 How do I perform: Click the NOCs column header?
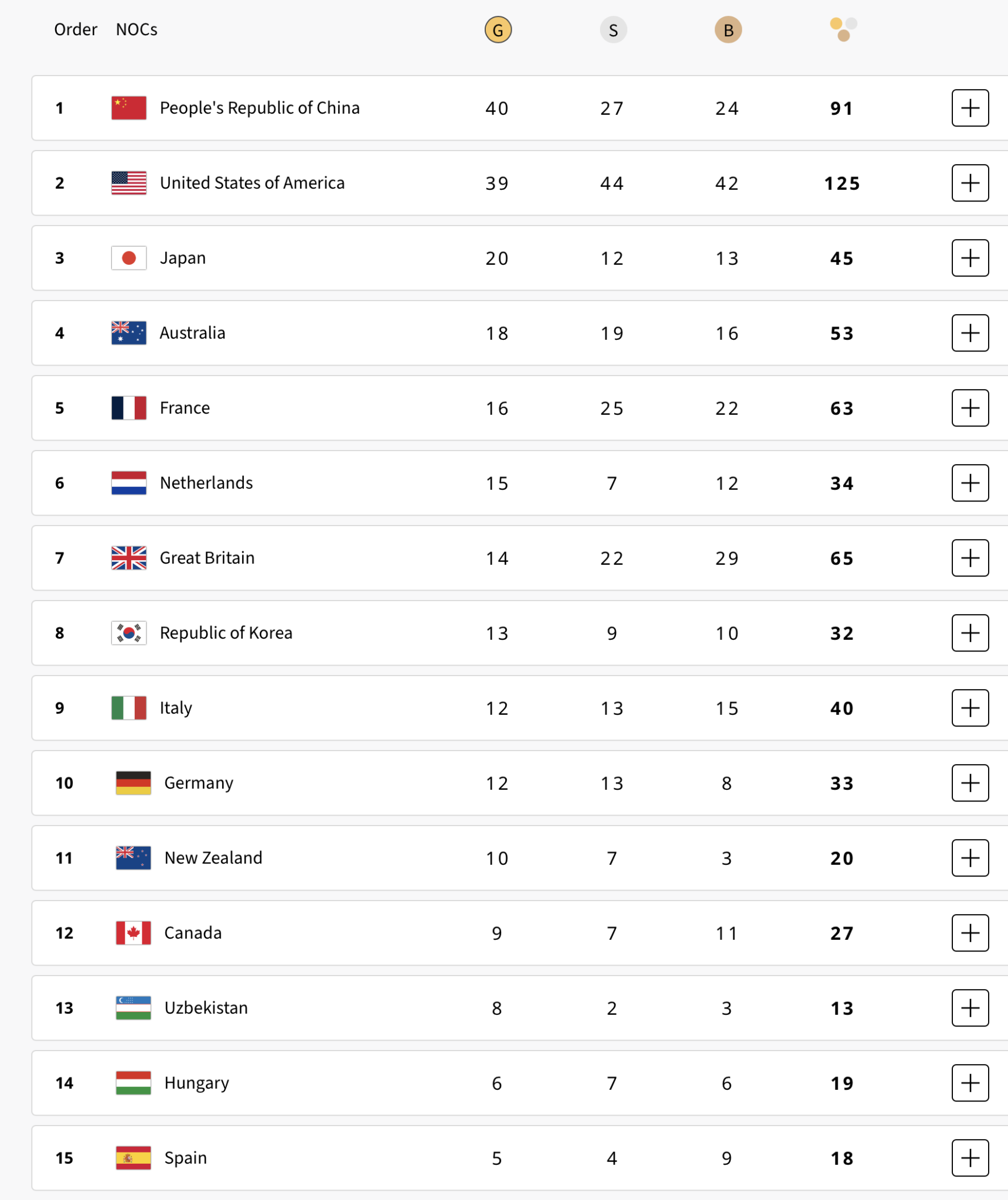click(x=137, y=29)
